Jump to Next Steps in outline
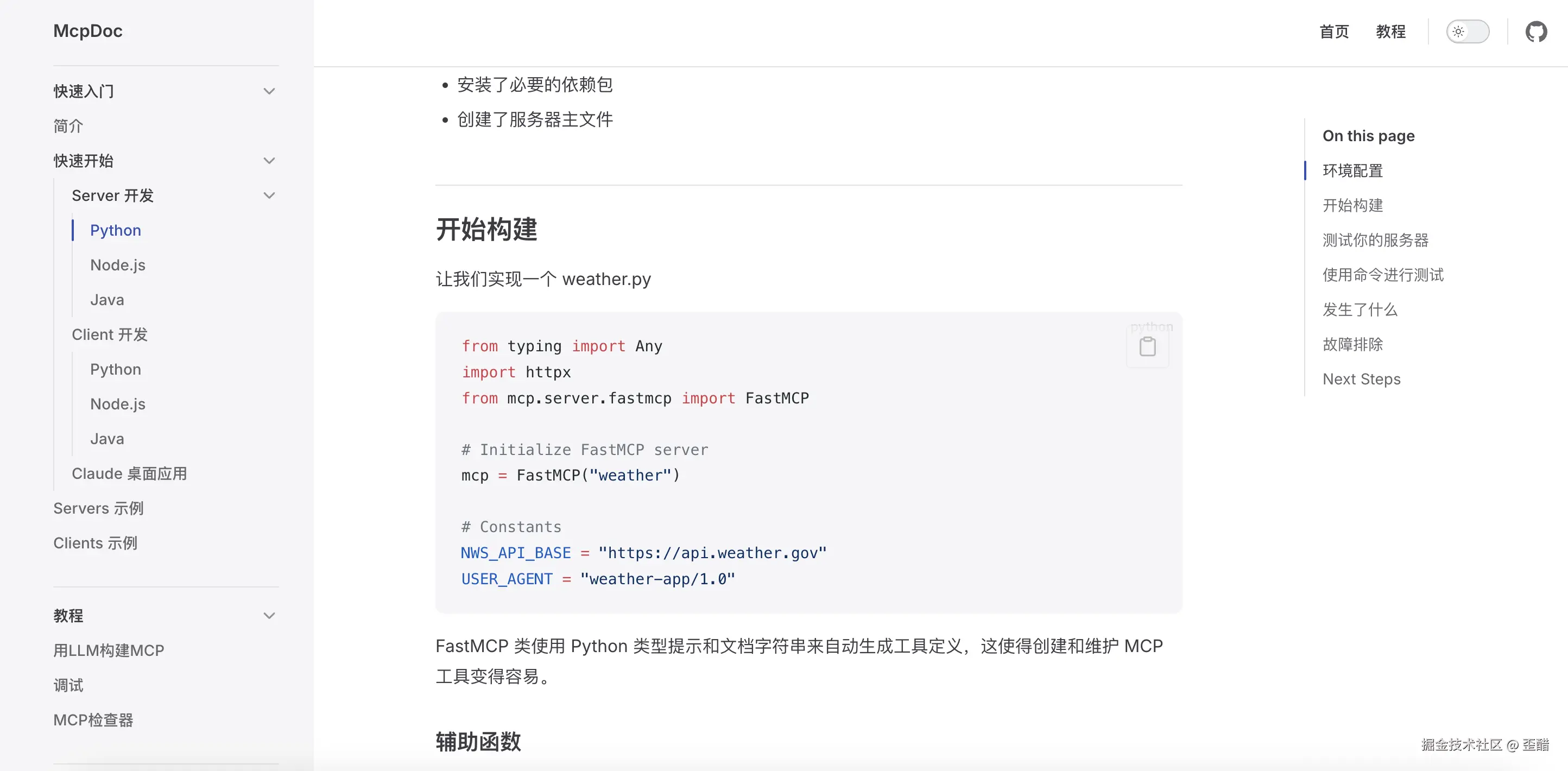This screenshot has height=771, width=1568. (1361, 379)
